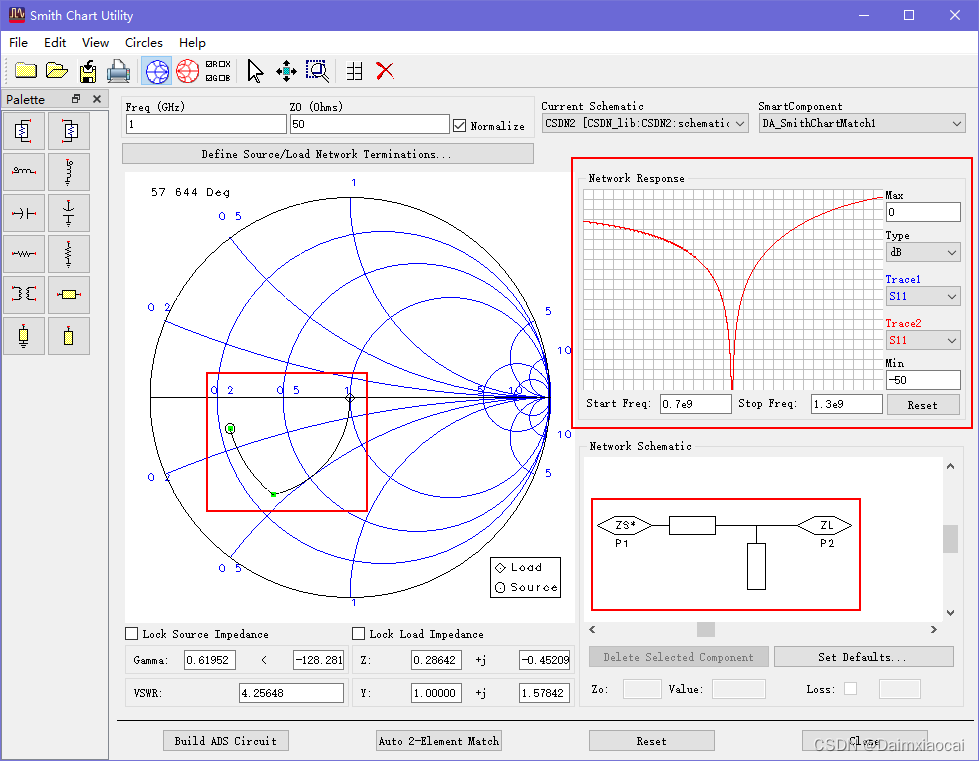Select the pan/move arrows tool
The width and height of the screenshot is (979, 761).
pyautogui.click(x=286, y=71)
